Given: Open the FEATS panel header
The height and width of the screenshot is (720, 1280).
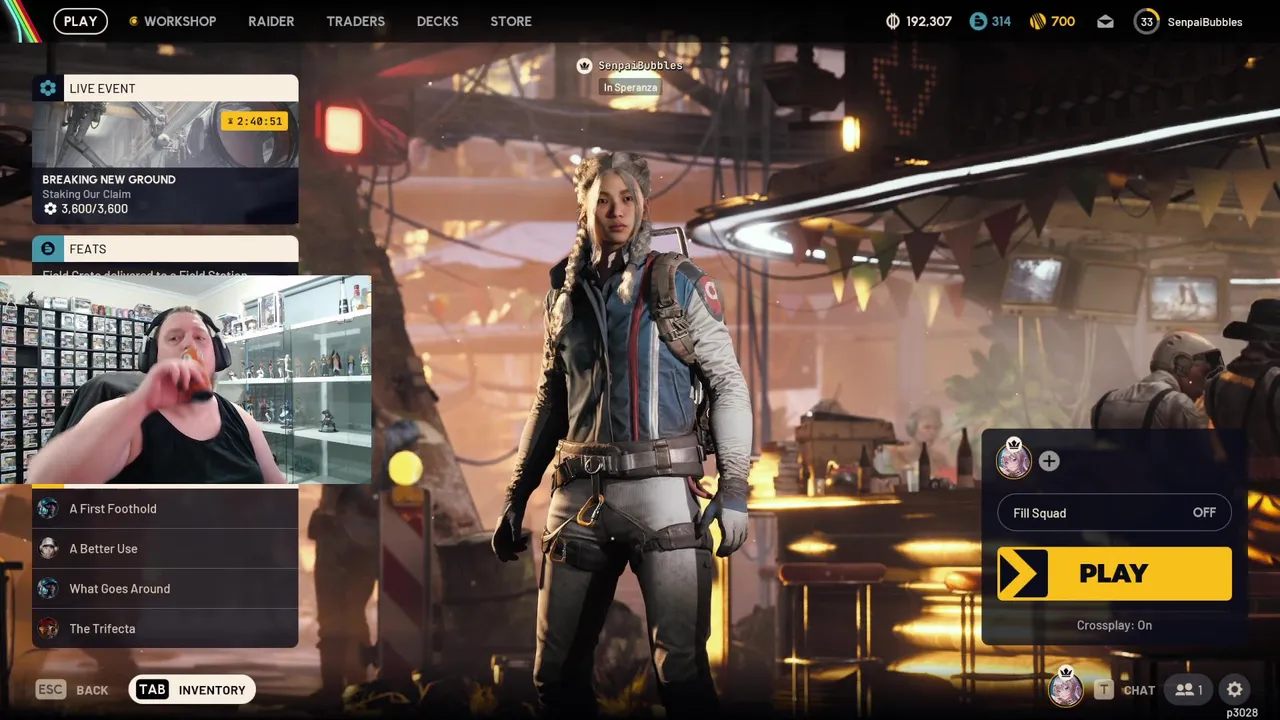Looking at the screenshot, I should 165,248.
